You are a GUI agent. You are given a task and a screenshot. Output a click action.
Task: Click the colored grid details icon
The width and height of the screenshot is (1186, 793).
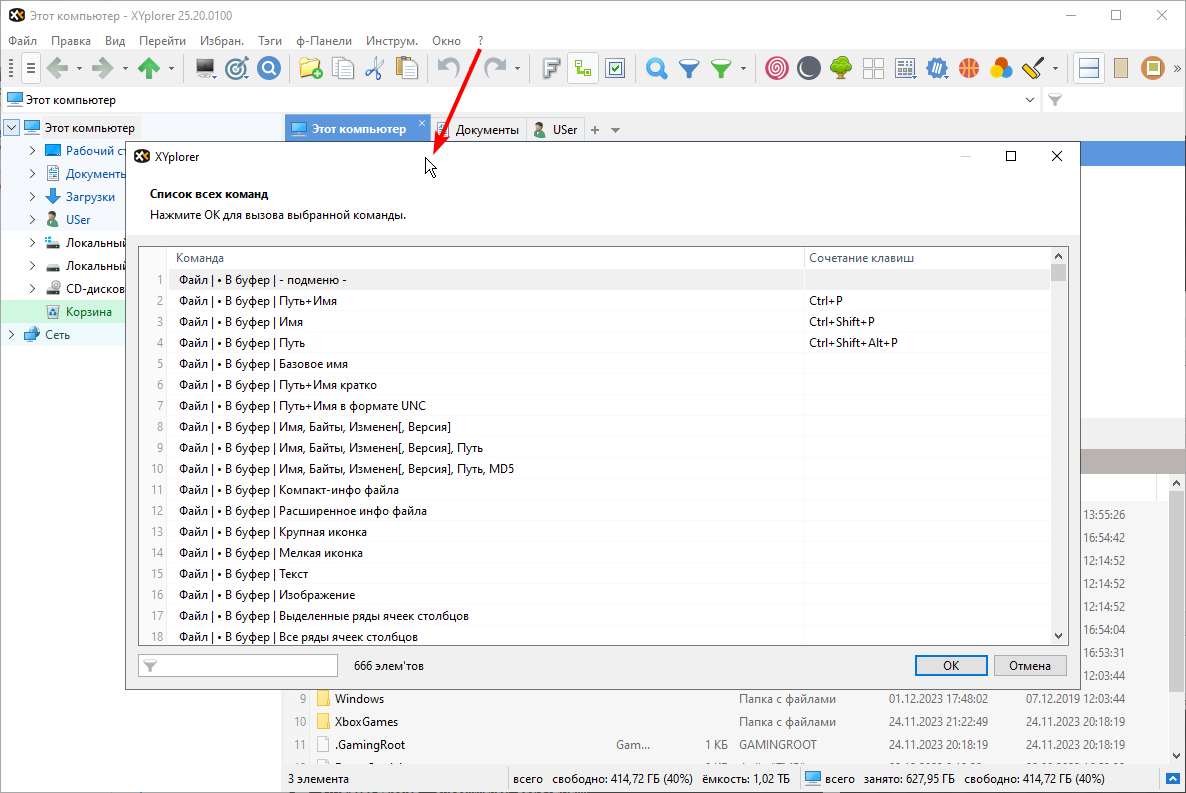coord(905,68)
